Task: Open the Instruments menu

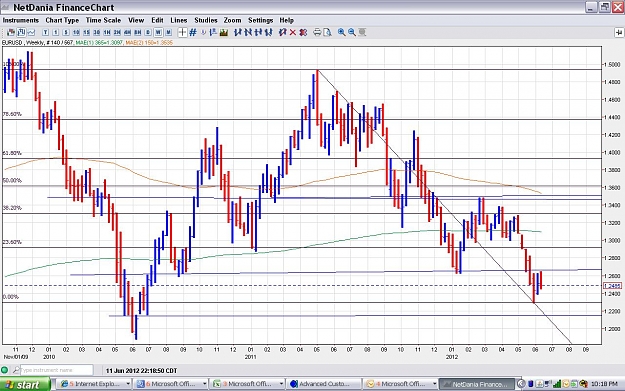Action: click(x=21, y=20)
